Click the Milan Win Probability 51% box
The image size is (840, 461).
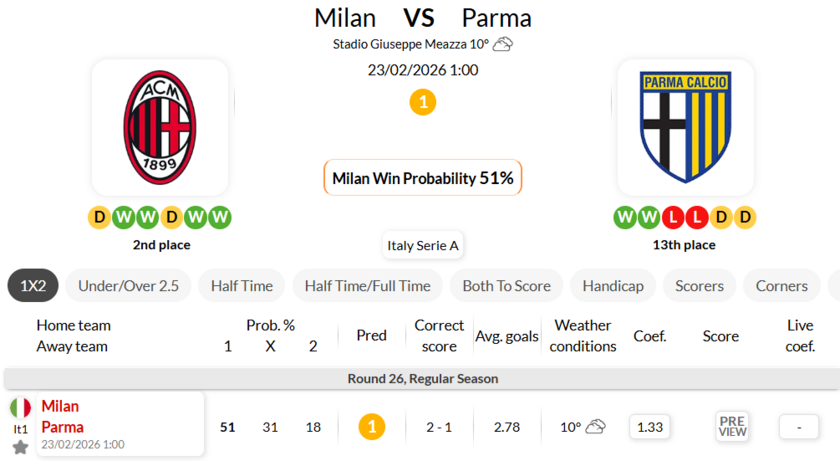pos(423,178)
